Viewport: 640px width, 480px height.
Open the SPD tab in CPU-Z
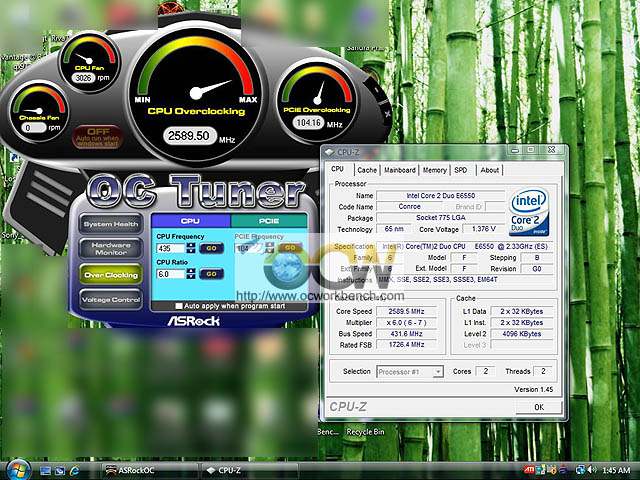pyautogui.click(x=461, y=170)
